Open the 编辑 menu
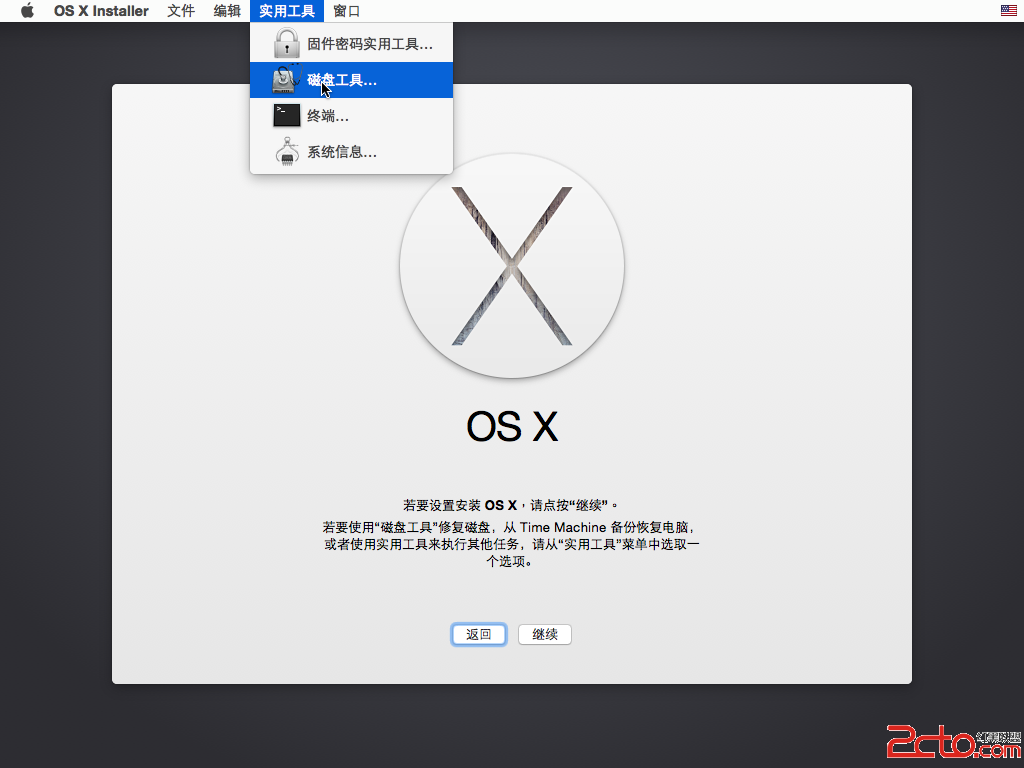 point(227,11)
